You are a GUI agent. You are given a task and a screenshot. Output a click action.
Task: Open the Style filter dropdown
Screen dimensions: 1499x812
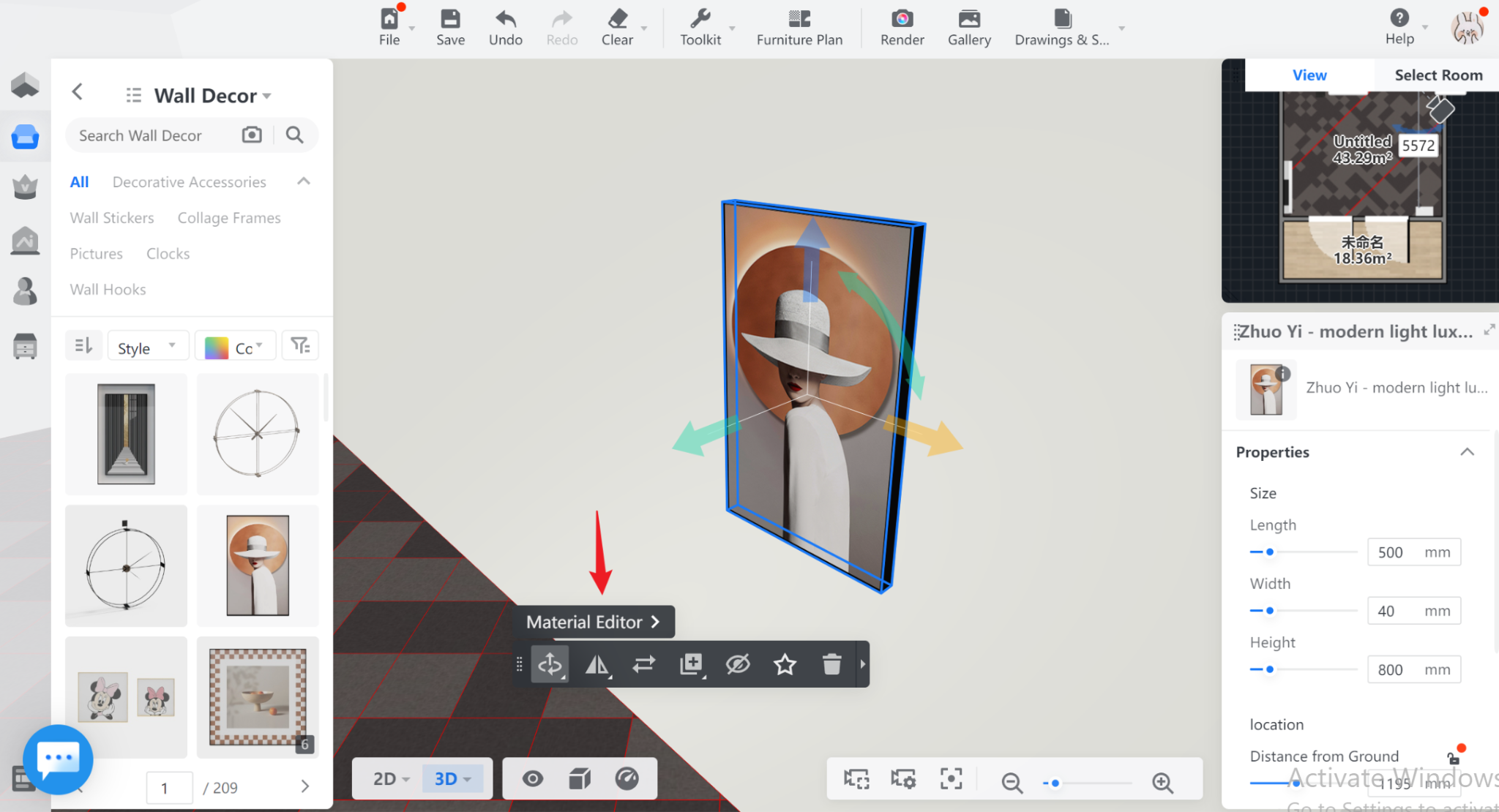(x=147, y=347)
